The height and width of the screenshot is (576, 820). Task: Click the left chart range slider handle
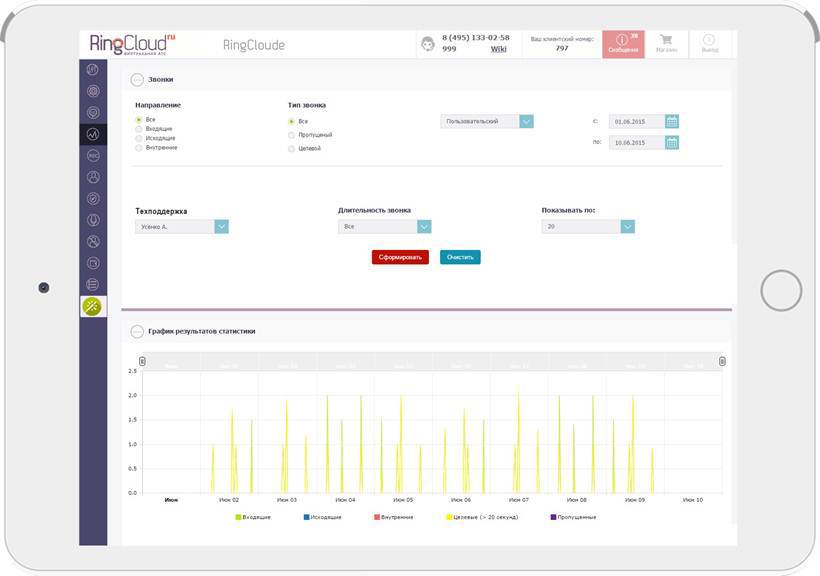point(142,361)
